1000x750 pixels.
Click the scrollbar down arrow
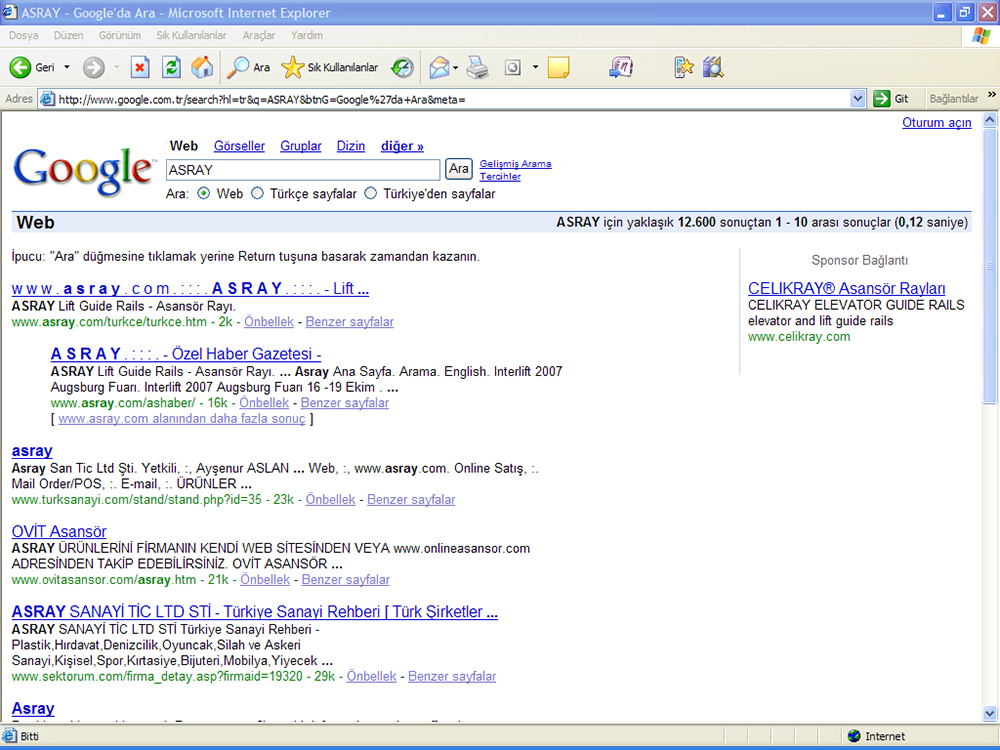click(990, 713)
